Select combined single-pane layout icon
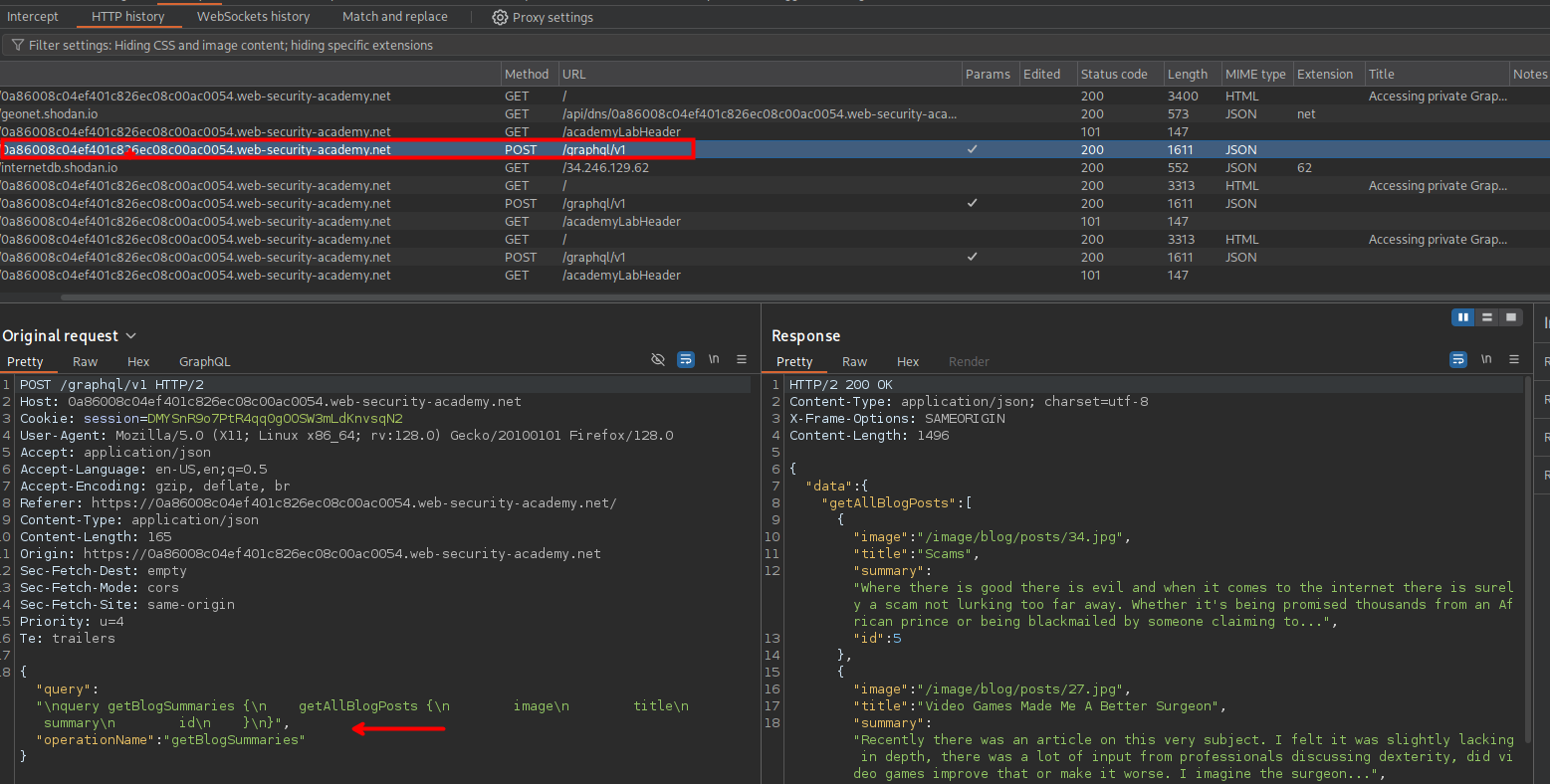 [1511, 317]
